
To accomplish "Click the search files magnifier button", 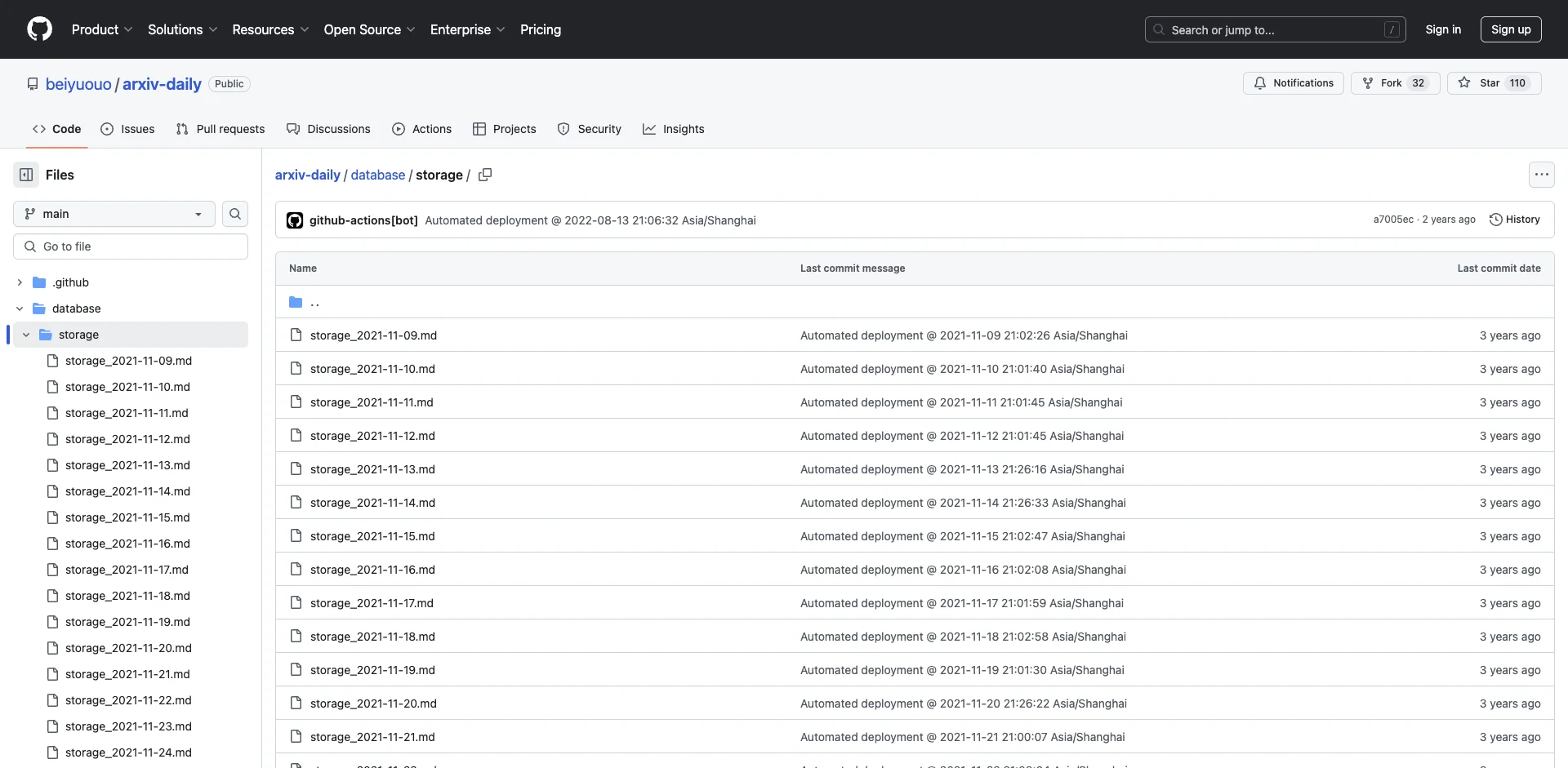I will 235,214.
